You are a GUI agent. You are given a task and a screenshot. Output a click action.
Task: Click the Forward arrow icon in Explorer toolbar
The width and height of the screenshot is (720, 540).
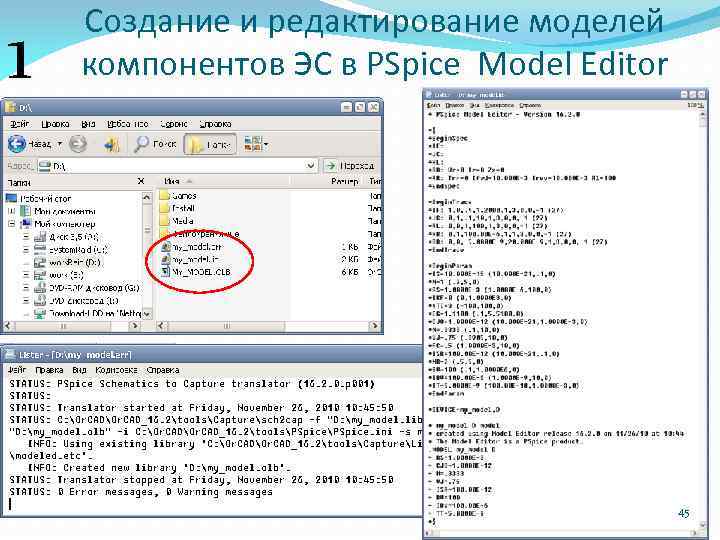[x=78, y=144]
